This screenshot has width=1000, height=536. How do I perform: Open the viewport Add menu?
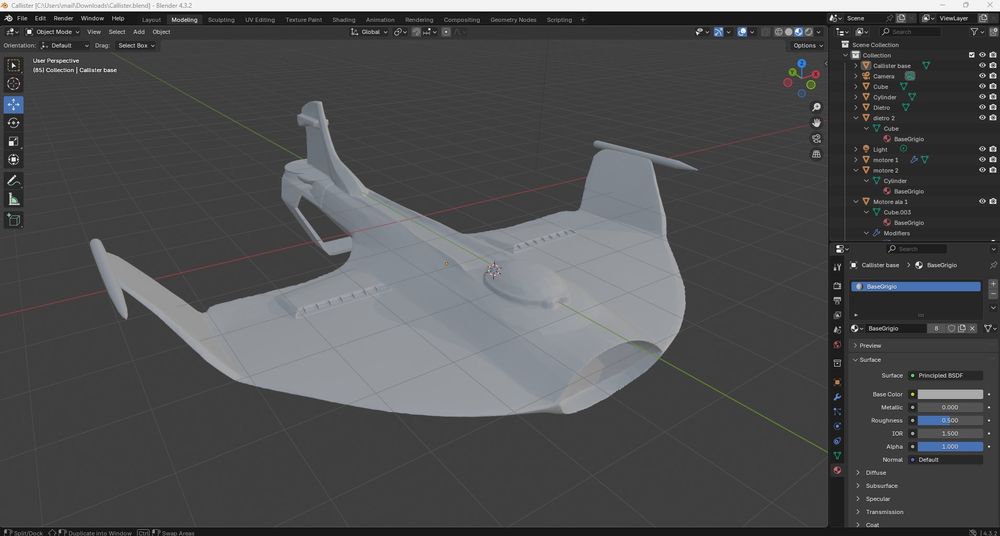click(x=138, y=32)
